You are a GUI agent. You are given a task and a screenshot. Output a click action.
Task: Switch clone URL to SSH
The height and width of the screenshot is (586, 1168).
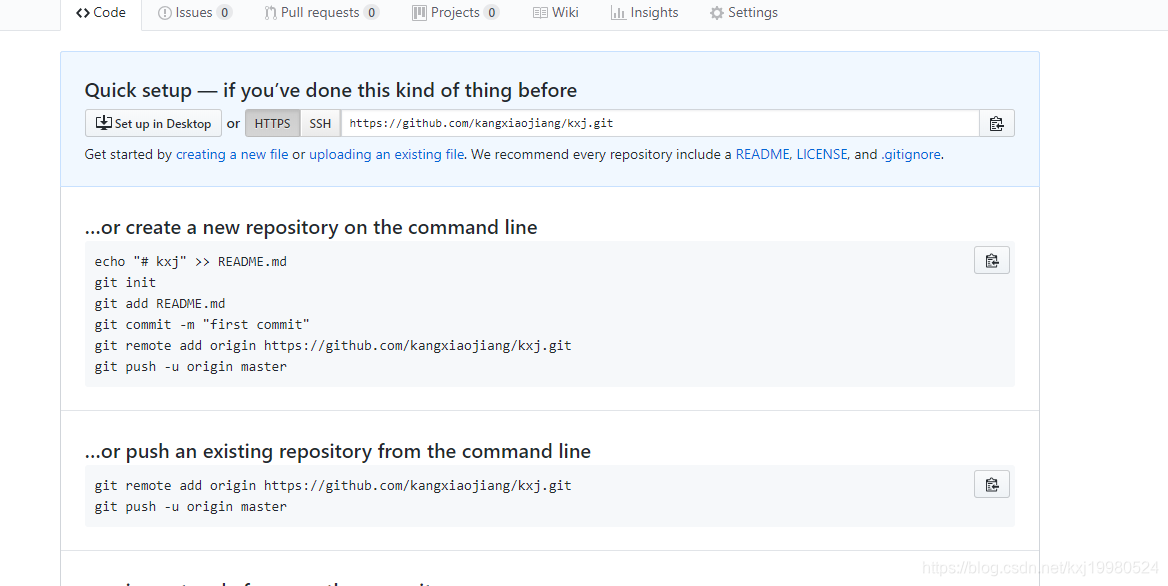click(320, 124)
